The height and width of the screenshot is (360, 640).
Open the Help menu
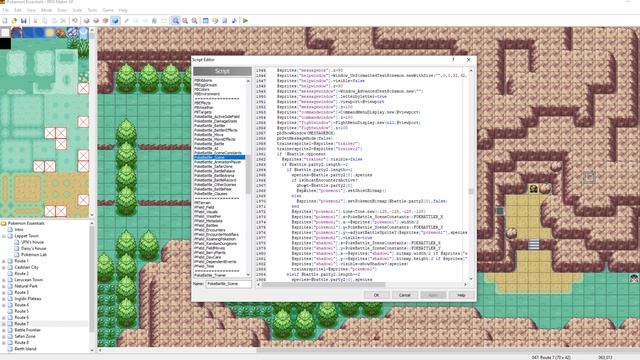pos(123,10)
